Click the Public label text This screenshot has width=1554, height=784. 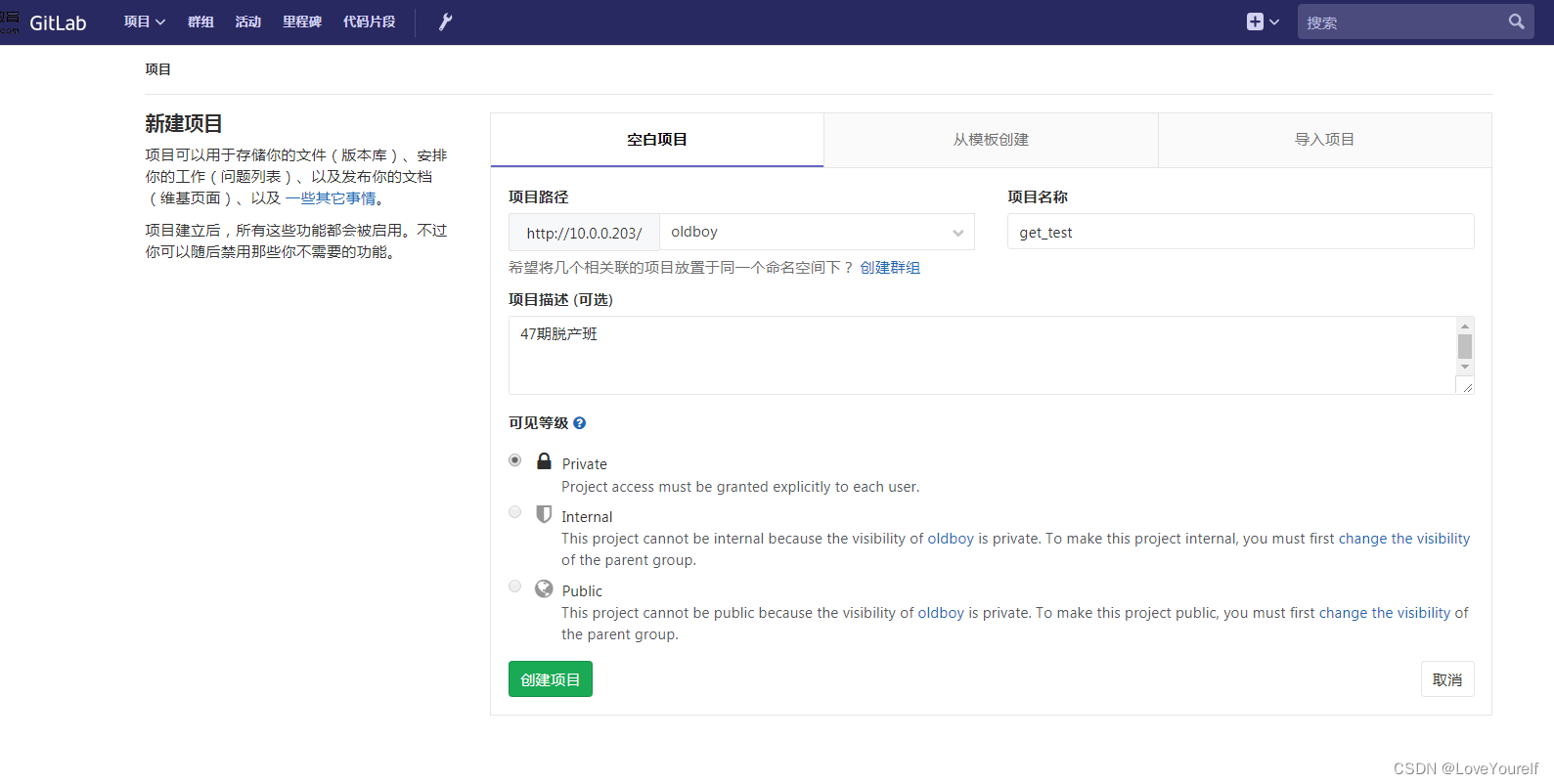coord(582,591)
